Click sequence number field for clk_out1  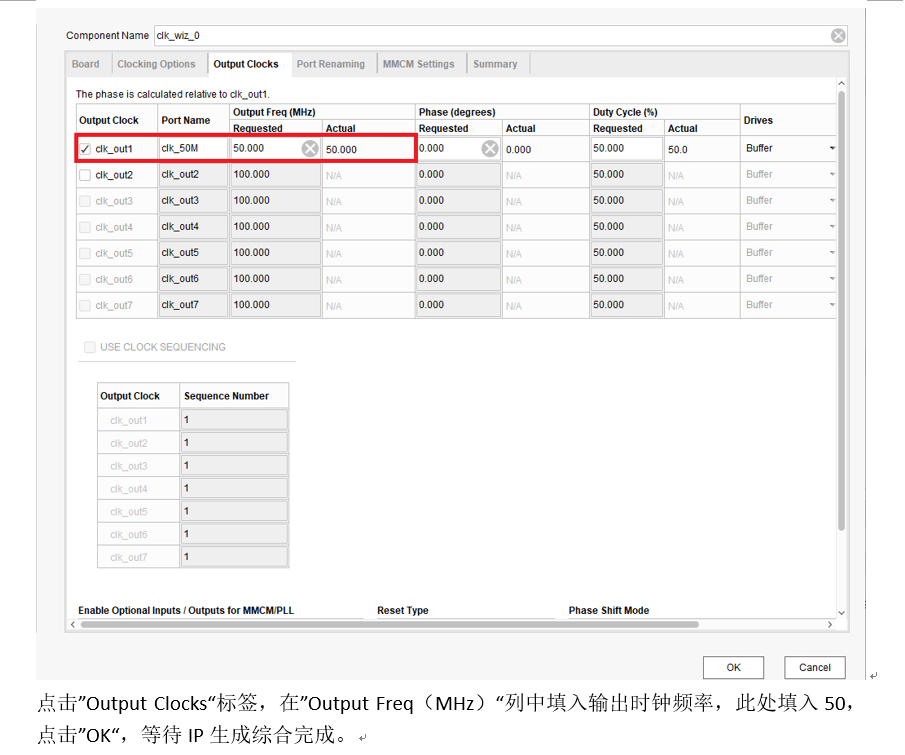click(234, 420)
